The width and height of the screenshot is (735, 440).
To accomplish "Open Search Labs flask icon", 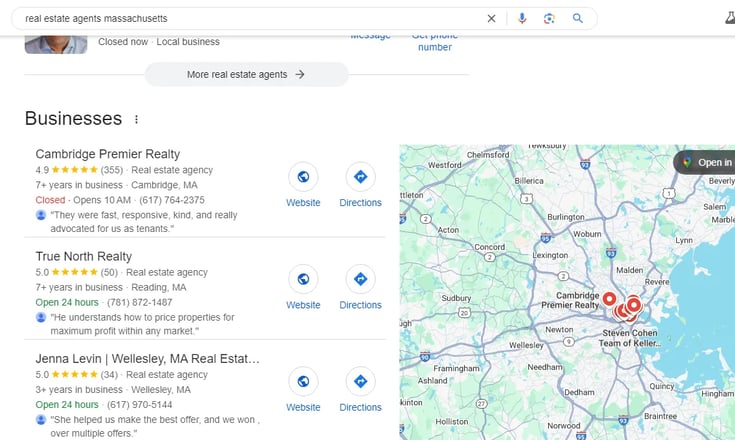I will [x=730, y=18].
